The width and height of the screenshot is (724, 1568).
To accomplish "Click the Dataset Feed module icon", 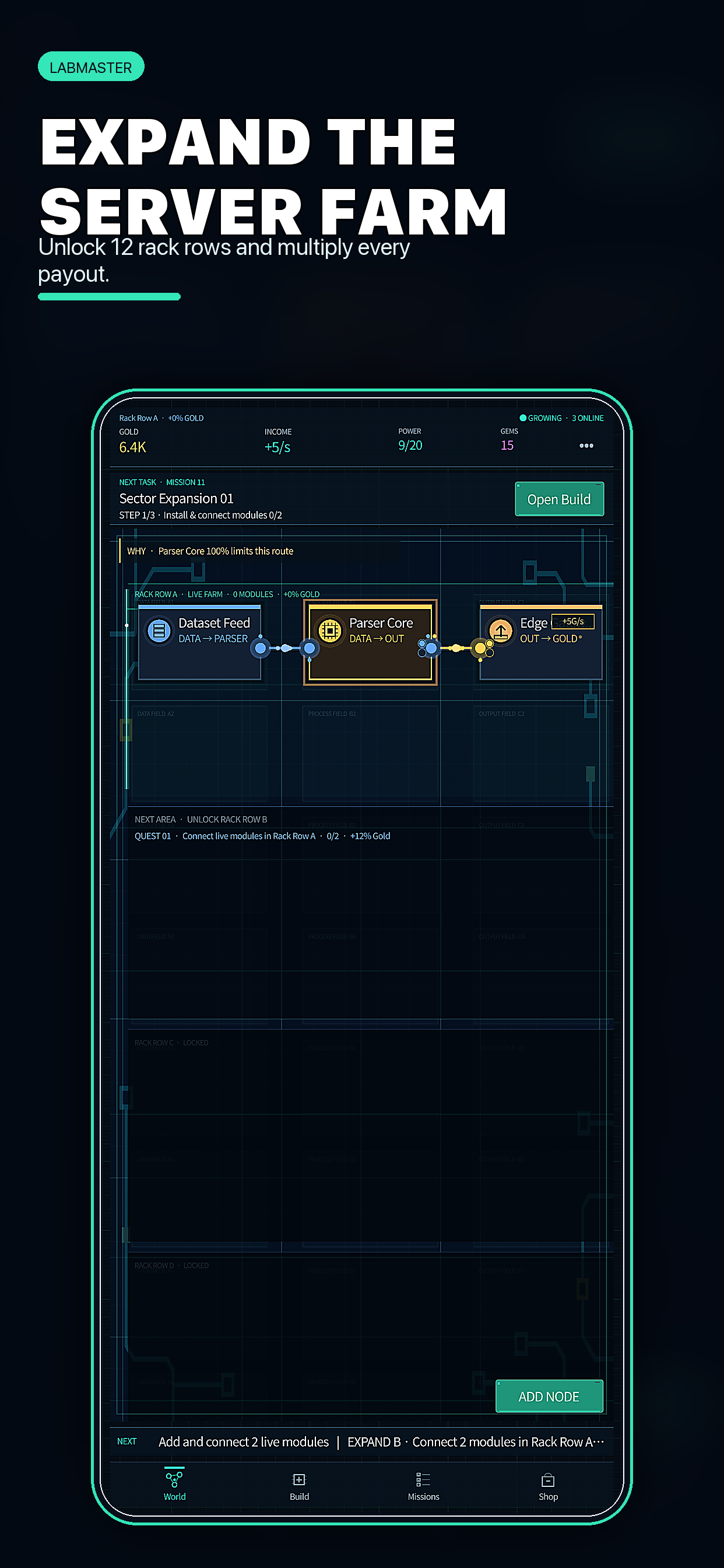I will click(159, 631).
